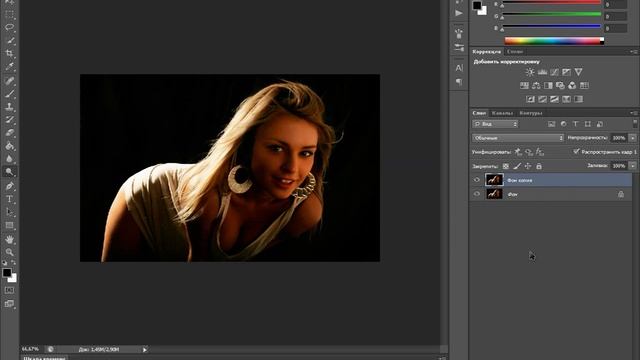Open the Adjustments panel flyout menu

pos(634,51)
